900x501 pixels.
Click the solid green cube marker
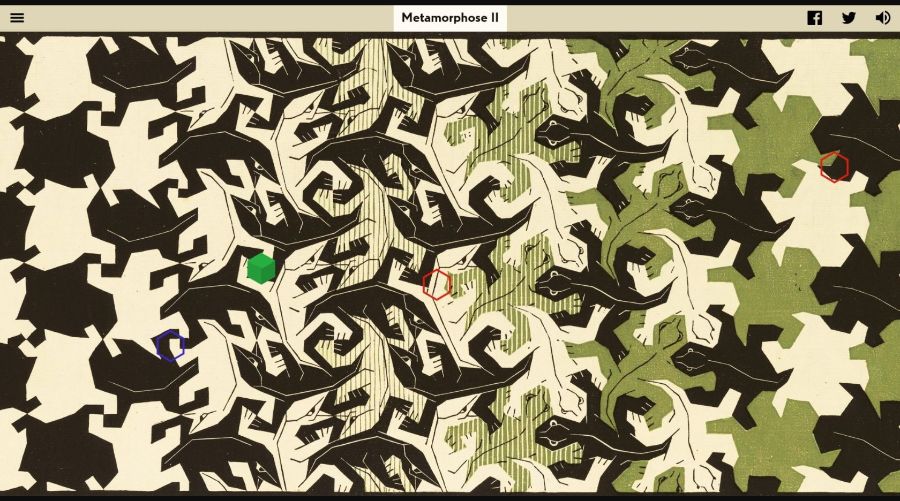261,268
